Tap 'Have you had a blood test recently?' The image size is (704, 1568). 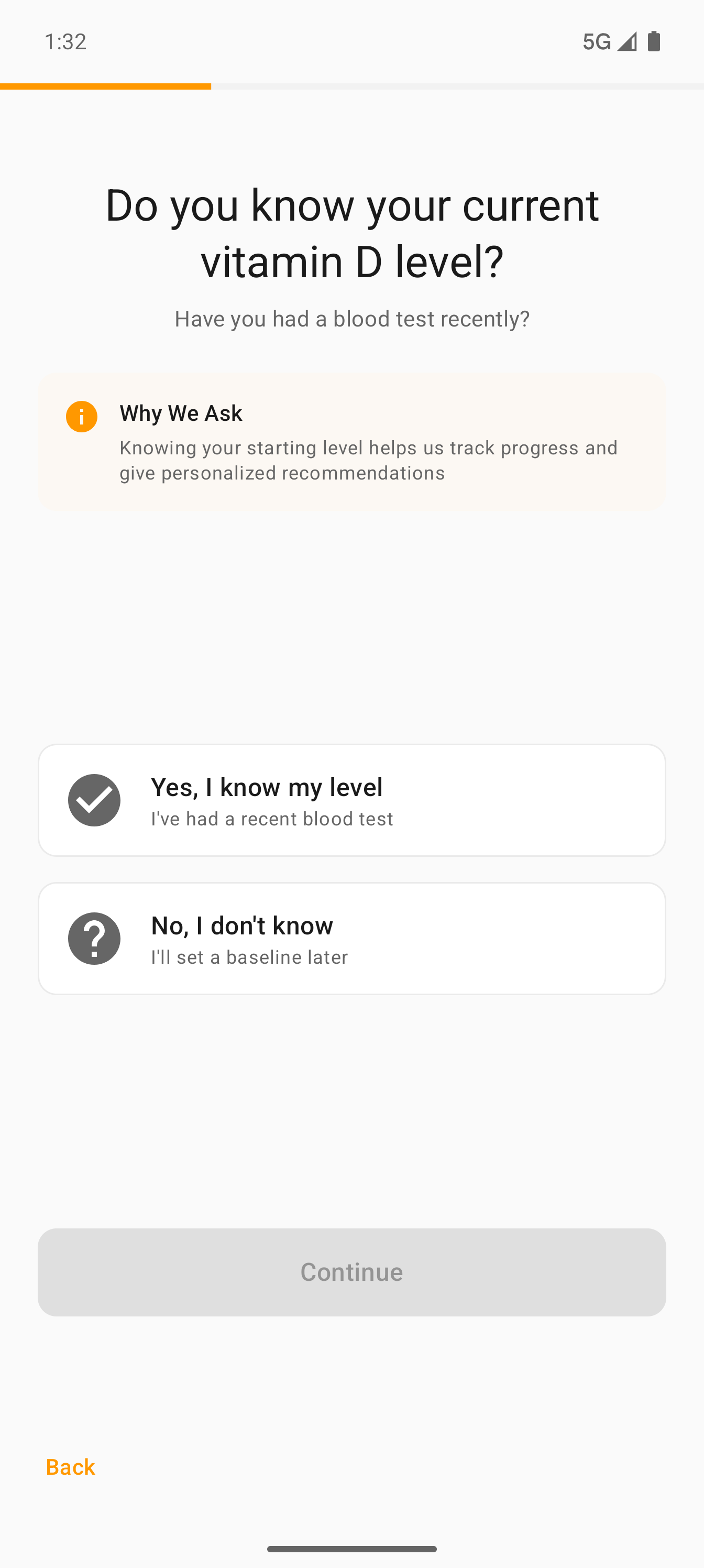(x=351, y=318)
